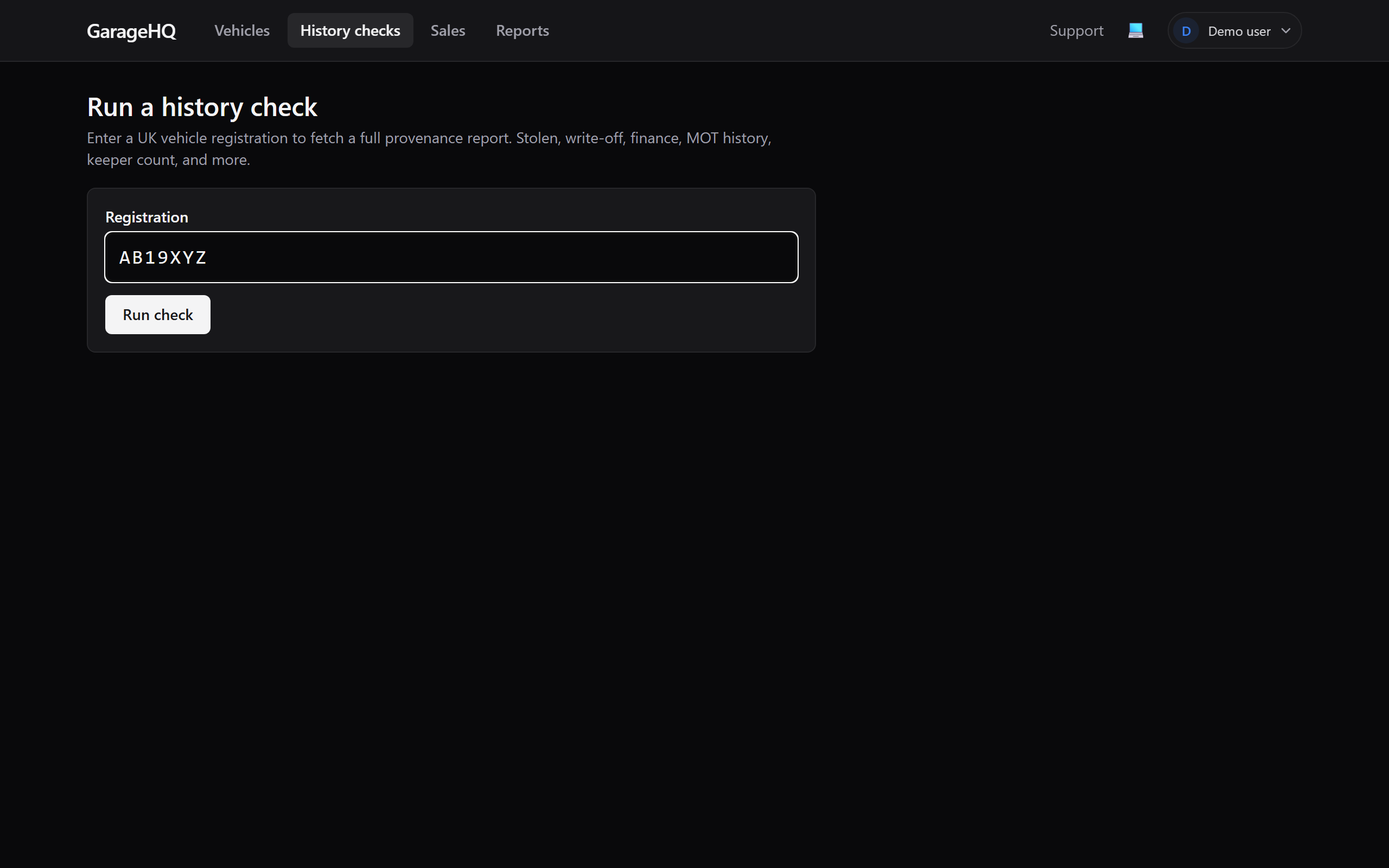Open the Support link
The image size is (1389, 868).
[x=1076, y=30]
